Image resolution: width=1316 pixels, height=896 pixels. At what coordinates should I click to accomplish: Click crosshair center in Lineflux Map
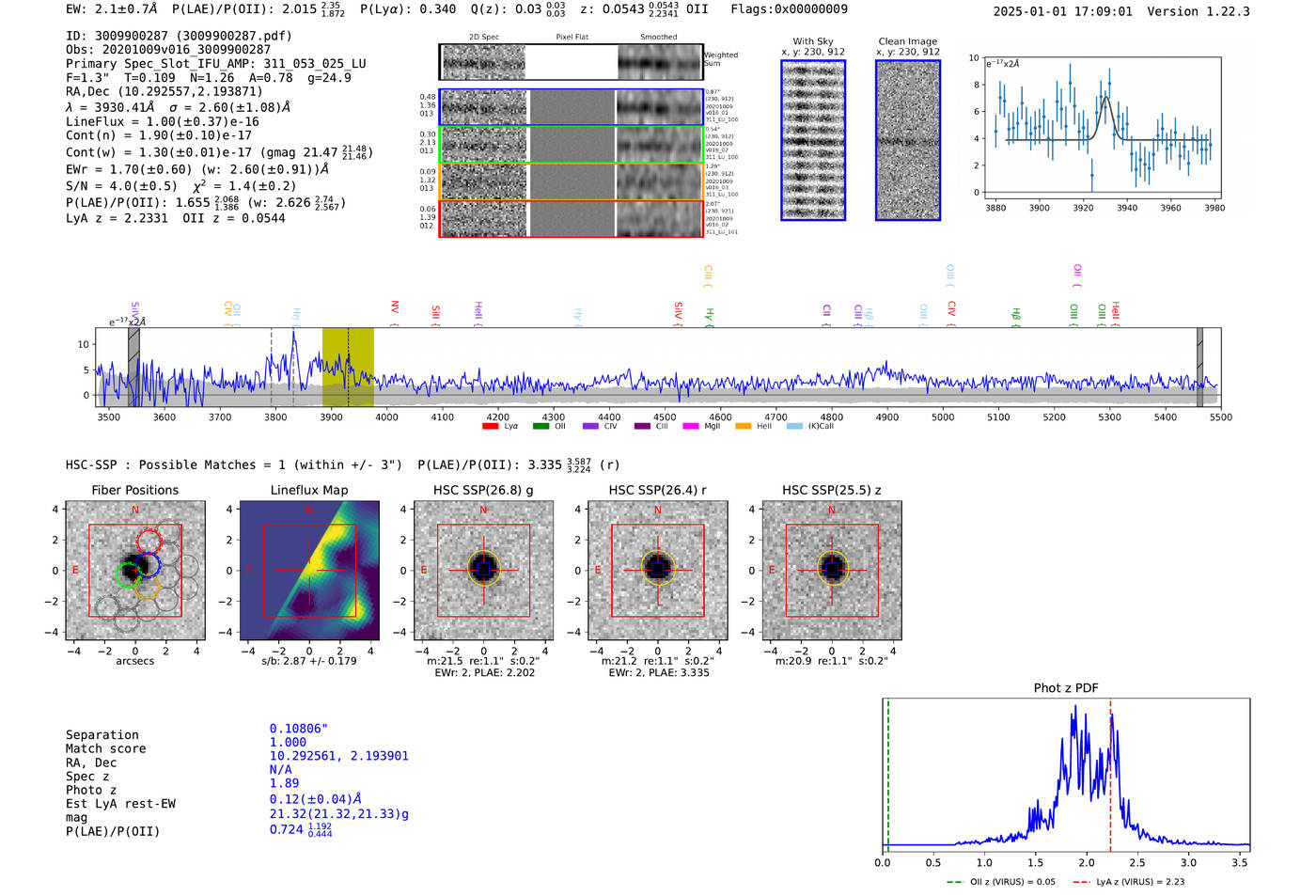pos(309,570)
